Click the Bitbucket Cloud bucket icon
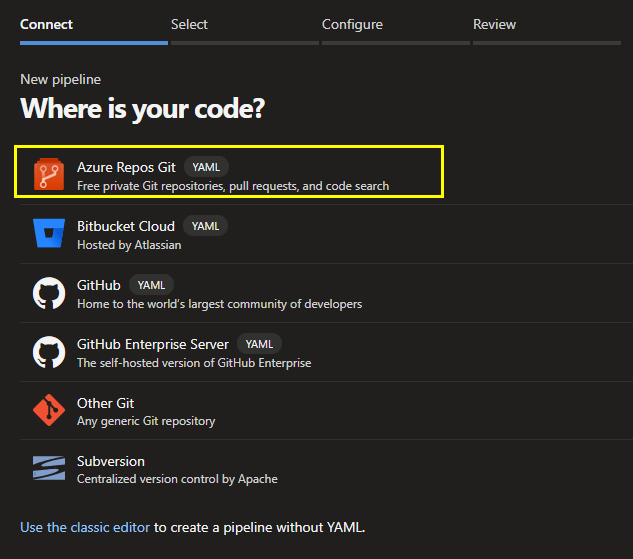633x559 pixels. [x=49, y=233]
